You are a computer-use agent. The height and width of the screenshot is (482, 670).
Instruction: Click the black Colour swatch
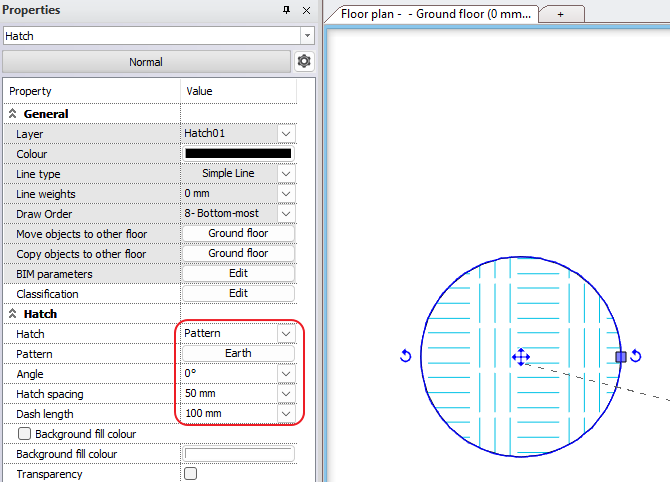coord(238,154)
